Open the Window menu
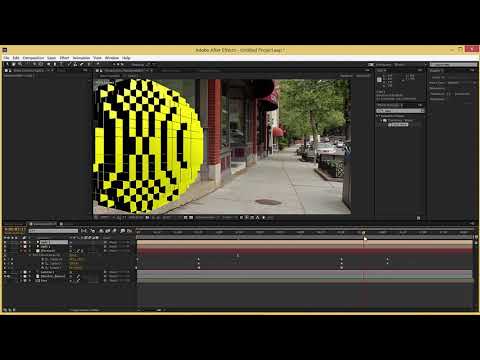Screen dimensions: 480x360 click(x=112, y=58)
